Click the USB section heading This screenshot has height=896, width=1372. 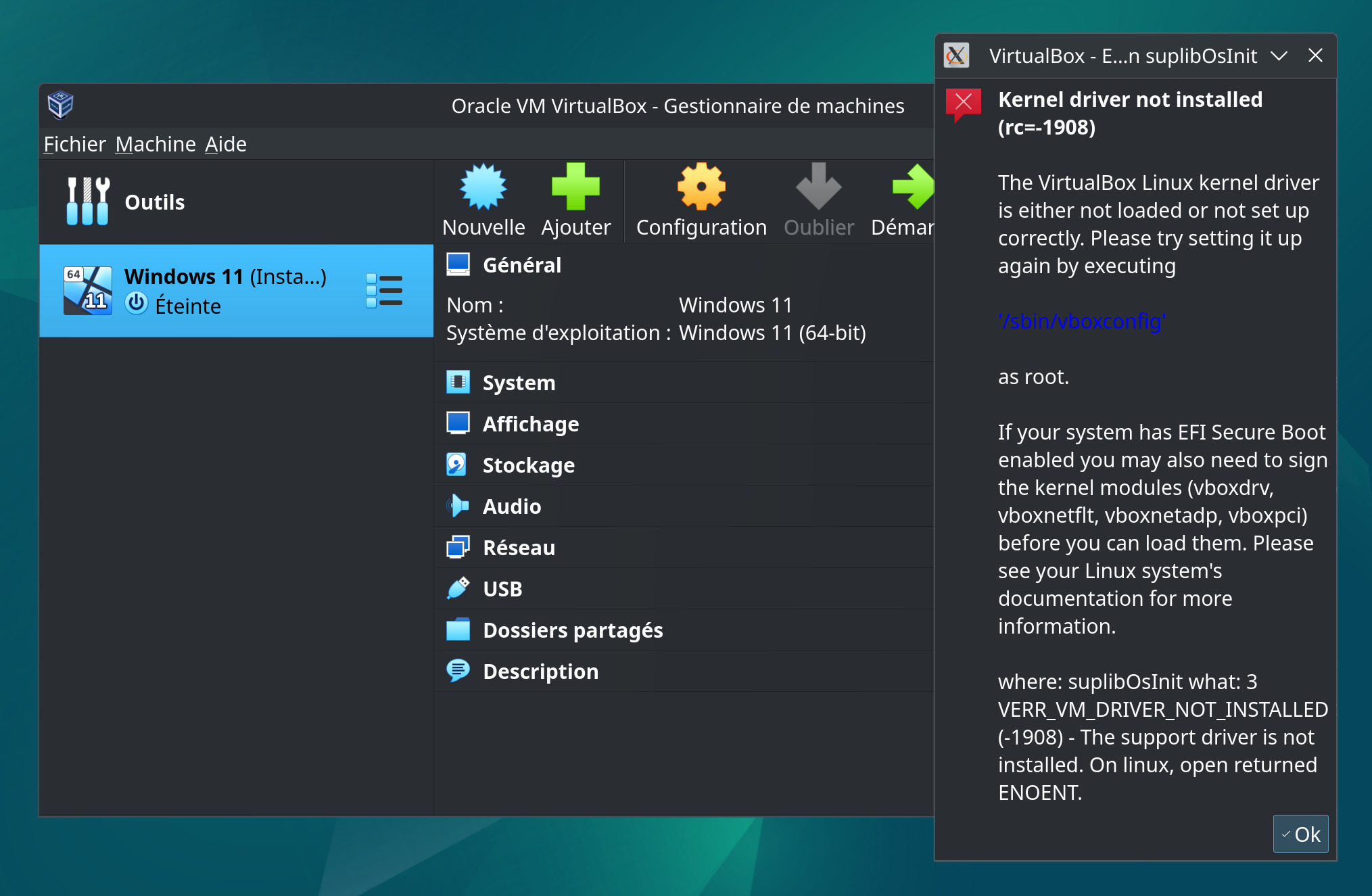(502, 589)
